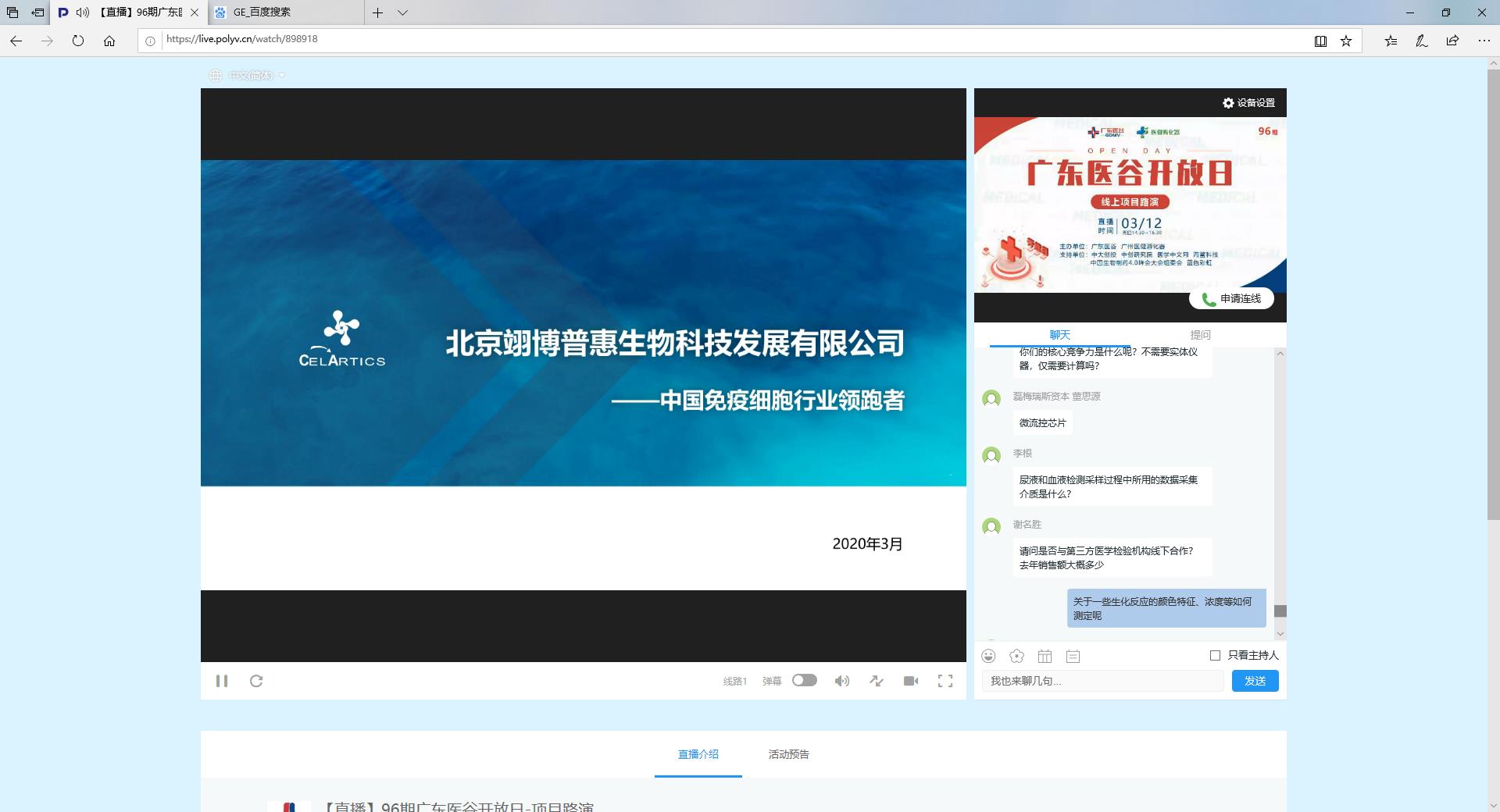Open the 中文(简体) language dropdown
The height and width of the screenshot is (812, 1500).
(248, 76)
